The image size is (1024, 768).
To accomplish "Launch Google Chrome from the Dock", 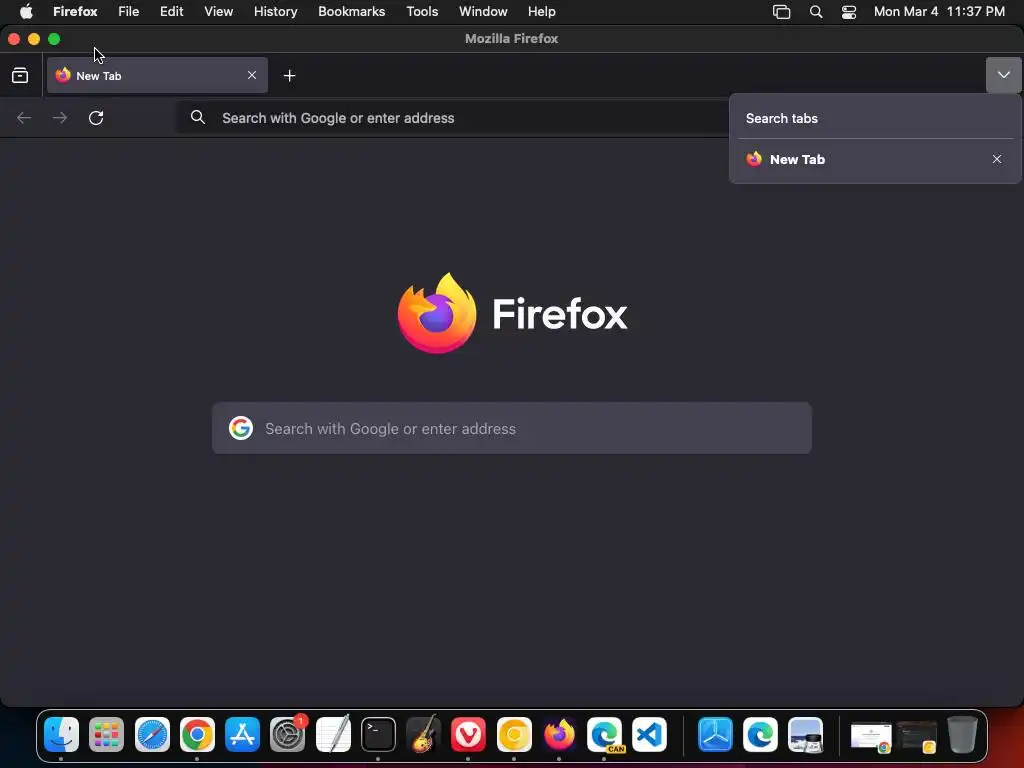I will pyautogui.click(x=197, y=735).
